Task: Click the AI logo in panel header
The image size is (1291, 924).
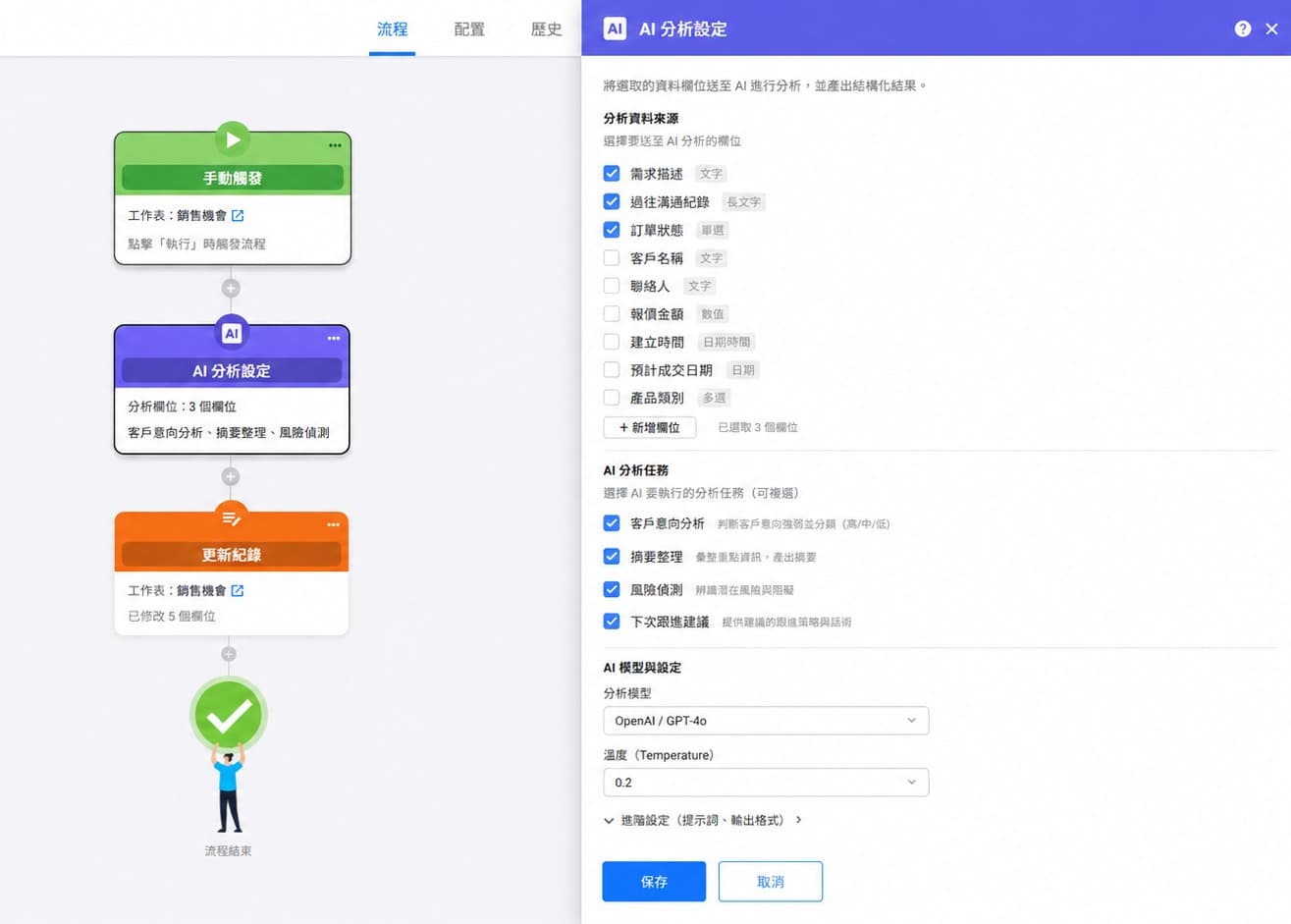Action: tap(615, 28)
